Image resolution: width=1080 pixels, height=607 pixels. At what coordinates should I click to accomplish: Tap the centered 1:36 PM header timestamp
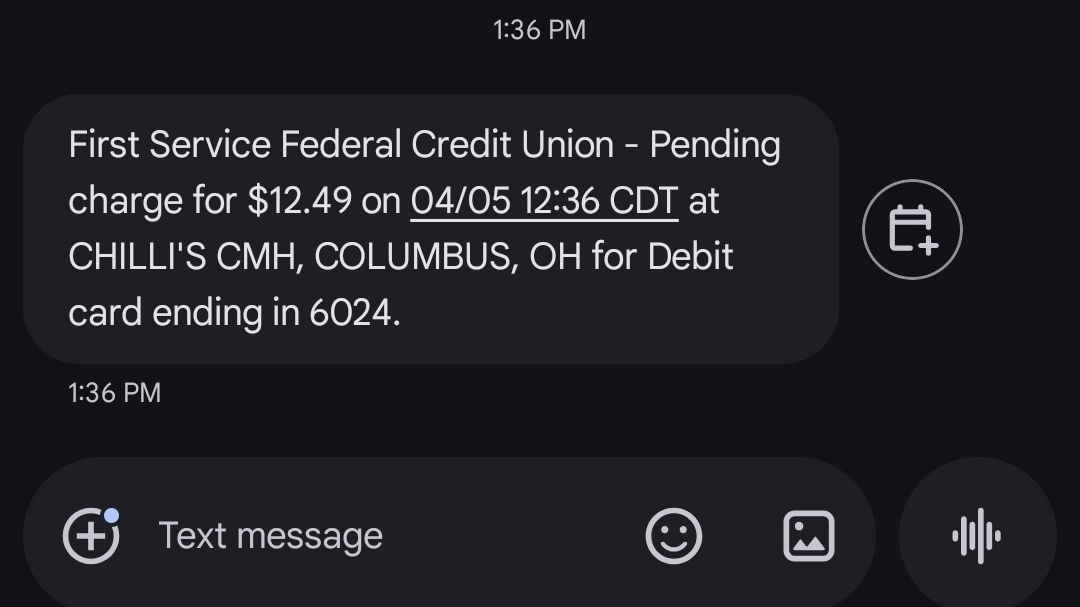(x=539, y=30)
